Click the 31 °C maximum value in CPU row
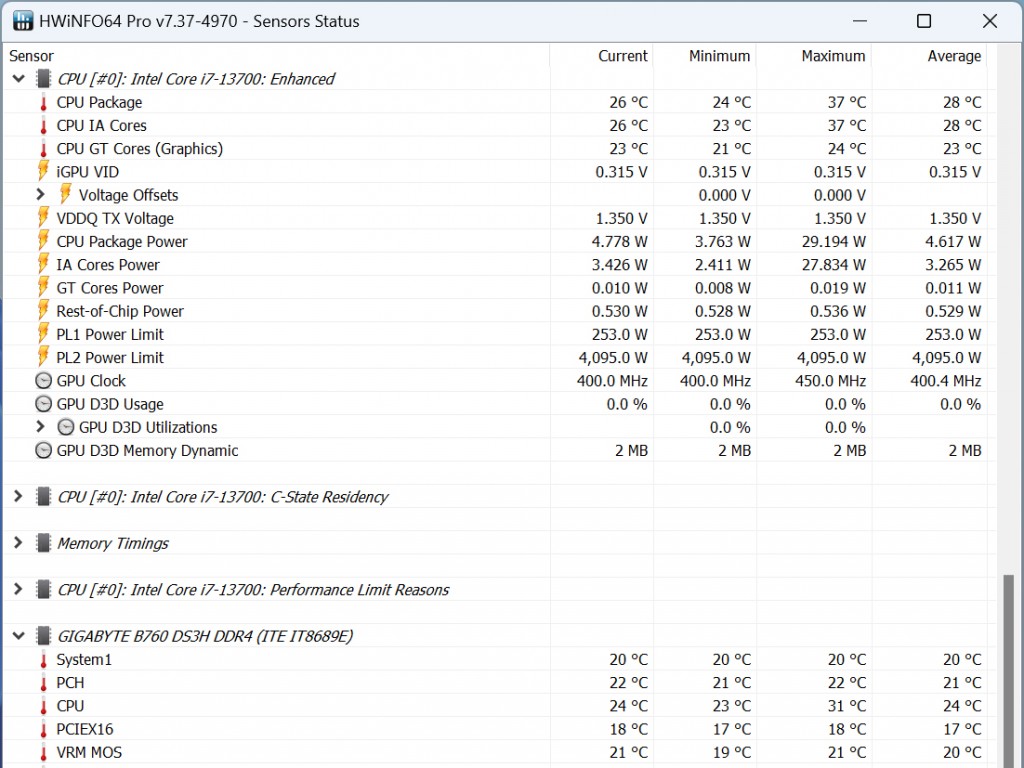 point(847,706)
